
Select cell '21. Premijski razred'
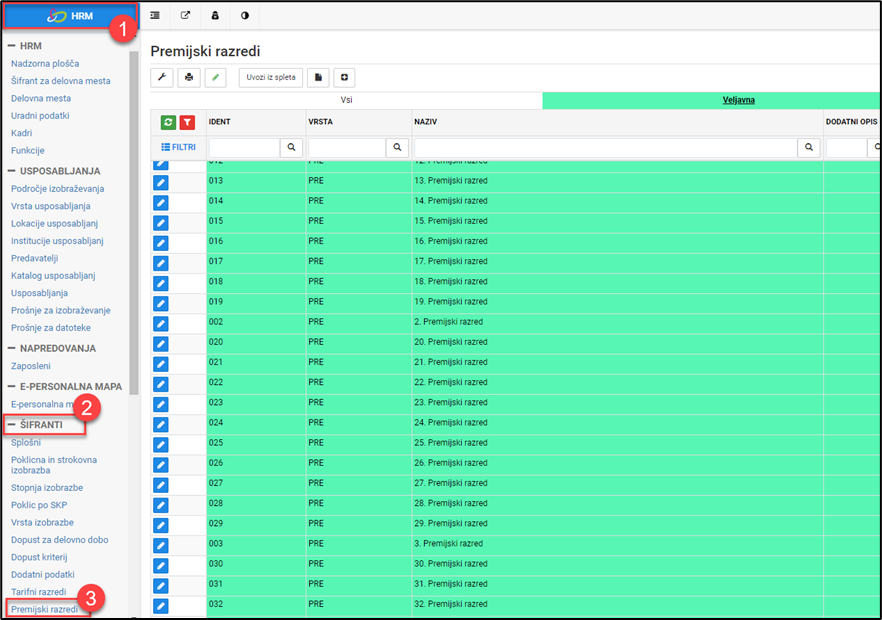pyautogui.click(x=451, y=362)
